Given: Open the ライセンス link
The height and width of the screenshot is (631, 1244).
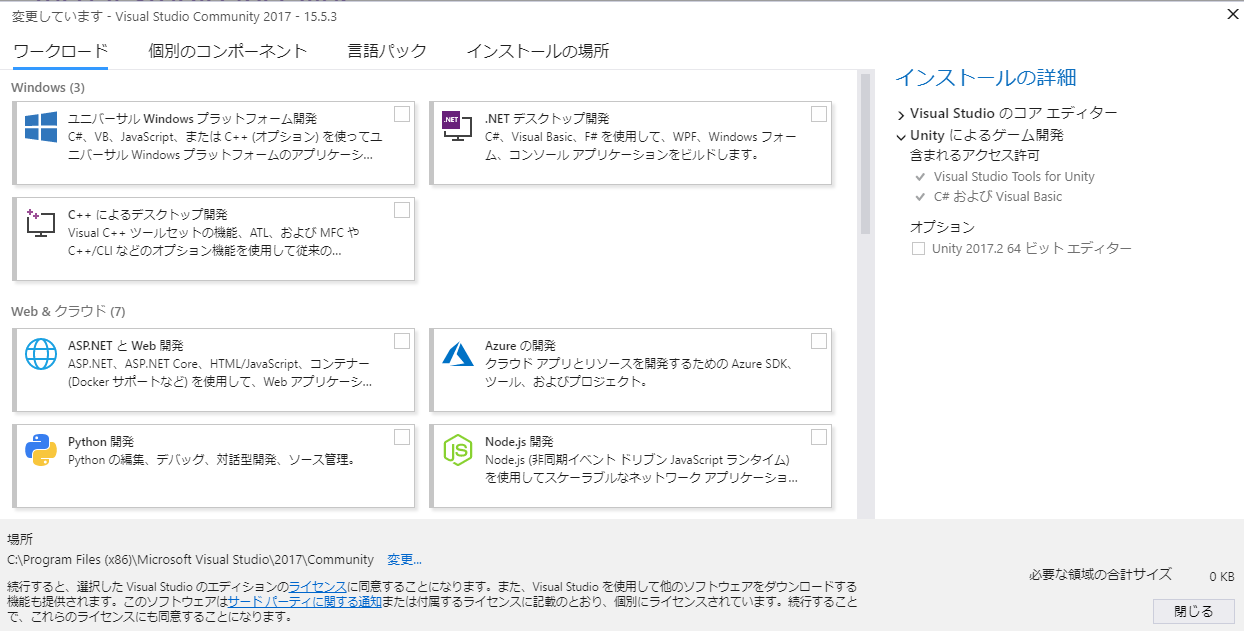Looking at the screenshot, I should coord(318,586).
